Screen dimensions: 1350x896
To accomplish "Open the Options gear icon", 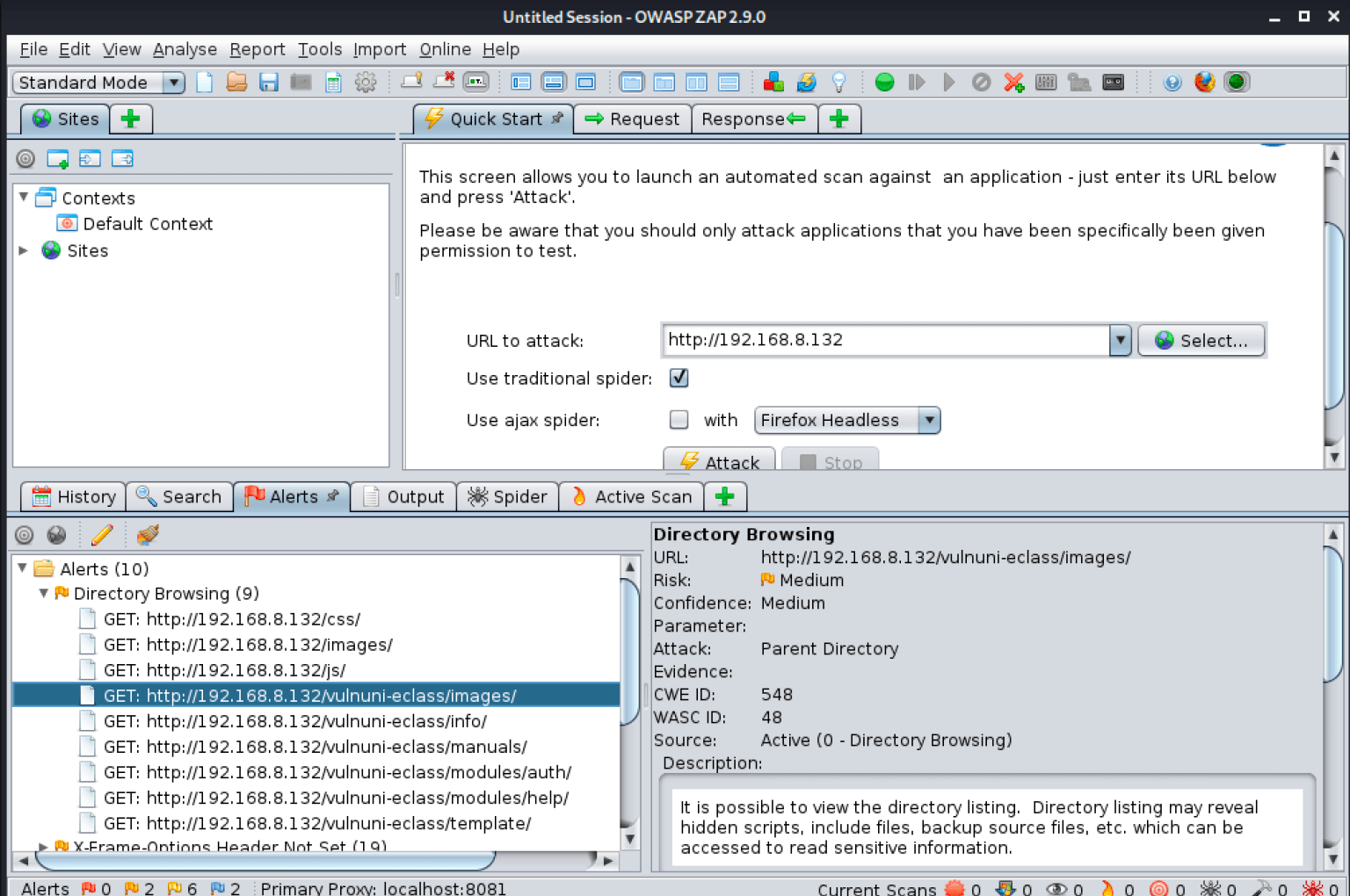I will (366, 83).
